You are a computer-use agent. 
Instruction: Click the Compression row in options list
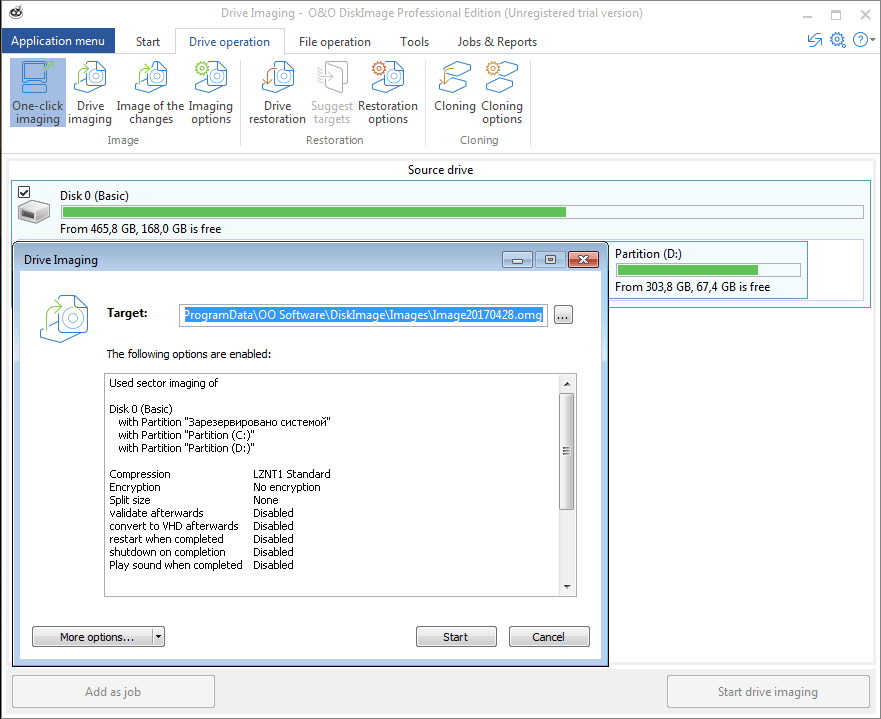220,474
